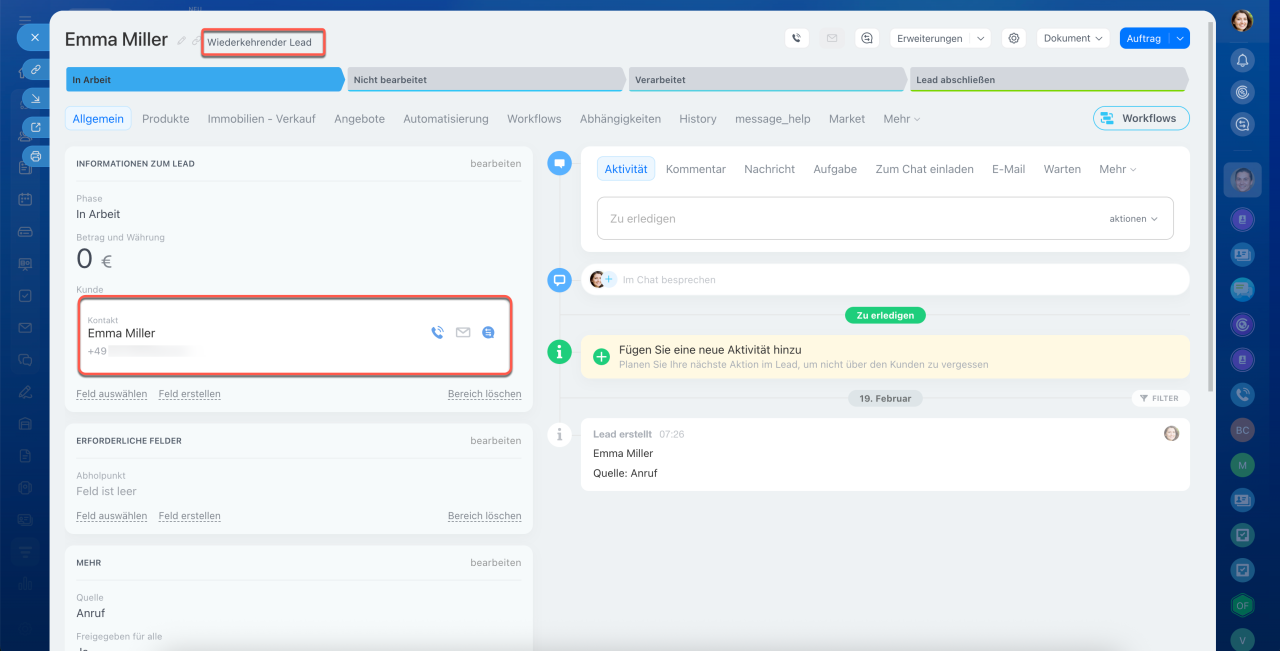Open notifications bell in the right sidebar
This screenshot has width=1280, height=651.
(x=1242, y=60)
